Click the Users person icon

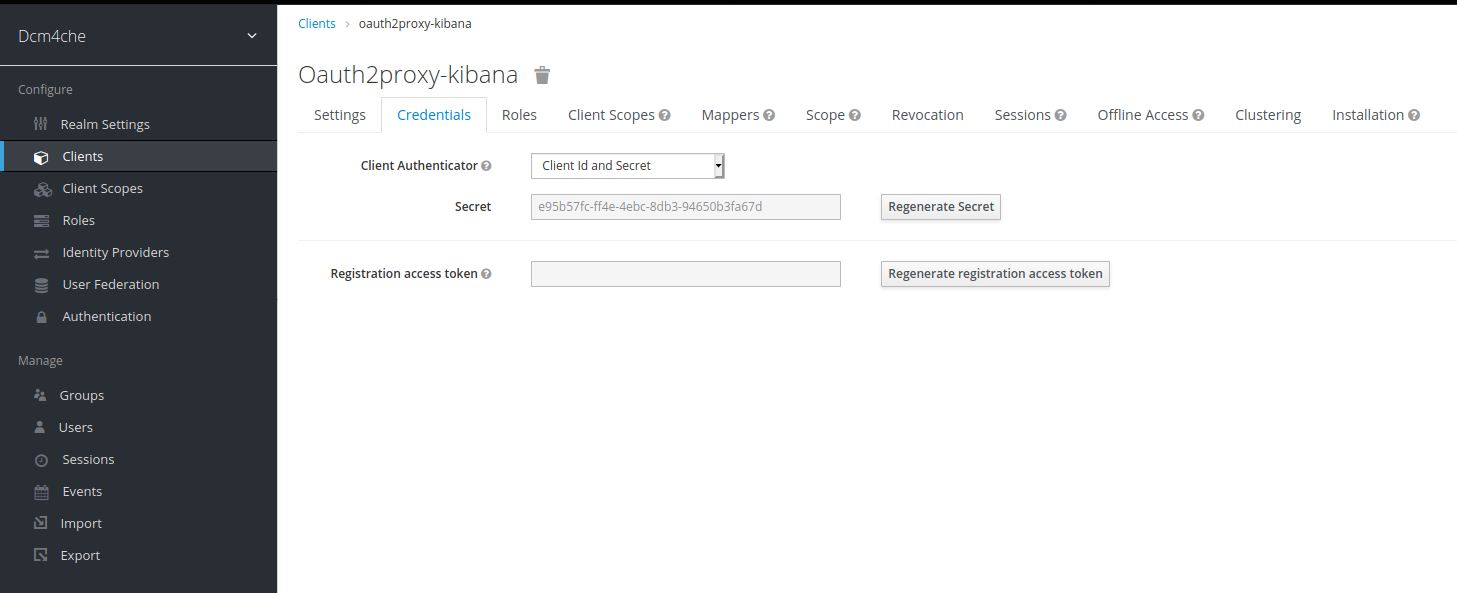pyautogui.click(x=40, y=427)
